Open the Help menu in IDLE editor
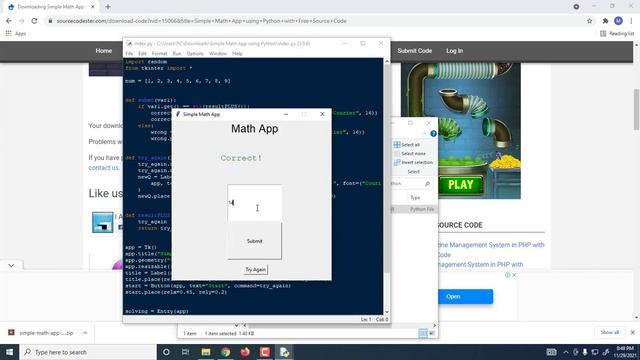The image size is (640, 360). point(237,53)
